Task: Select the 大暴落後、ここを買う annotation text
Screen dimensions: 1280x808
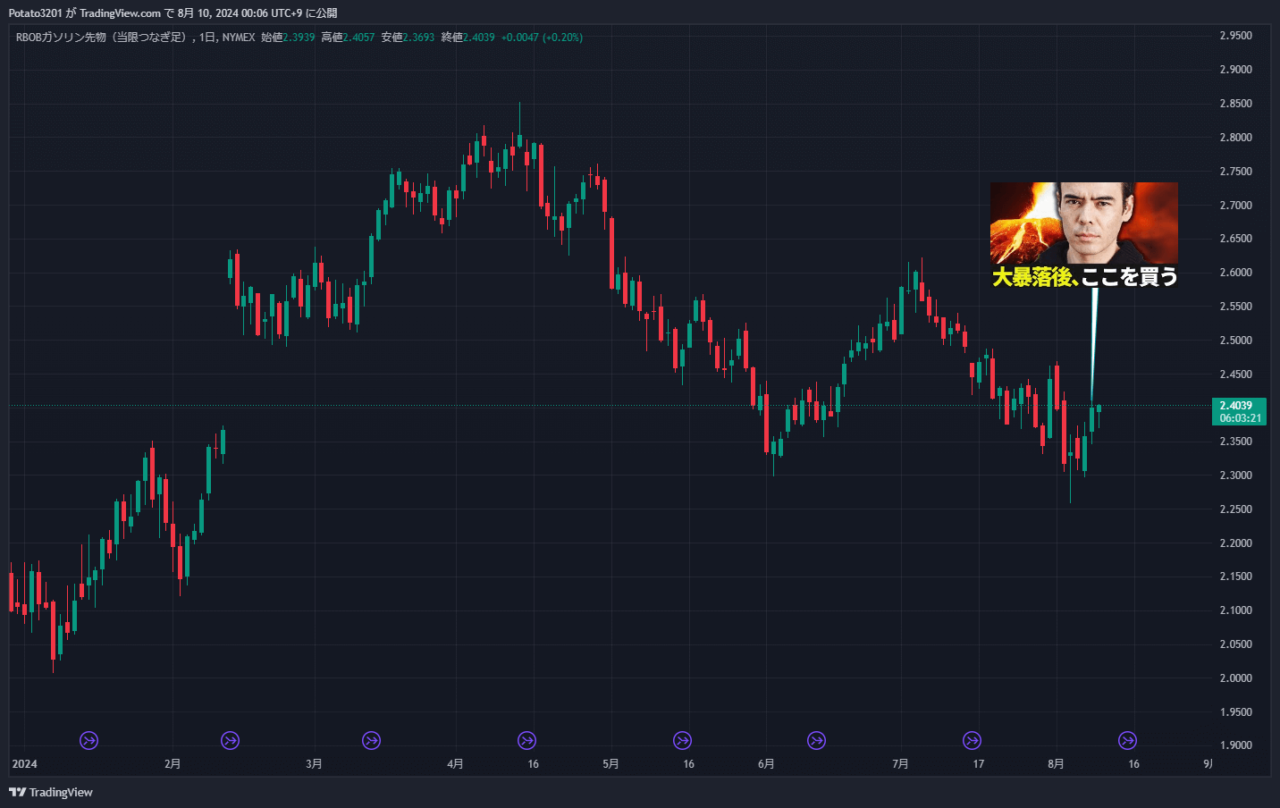Action: (1084, 277)
